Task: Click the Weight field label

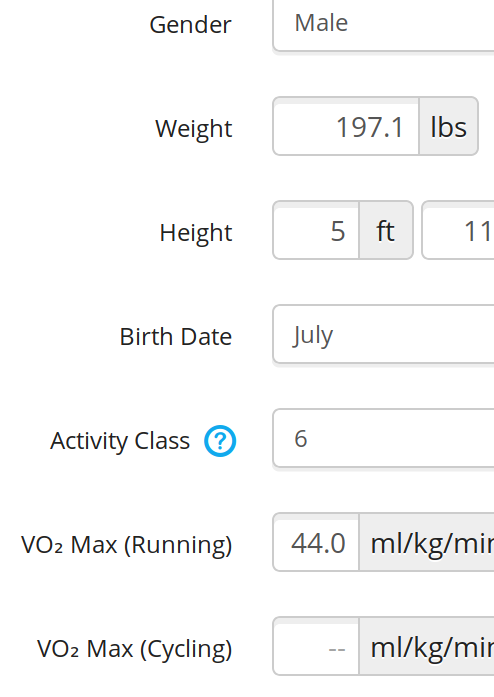Action: click(x=193, y=129)
